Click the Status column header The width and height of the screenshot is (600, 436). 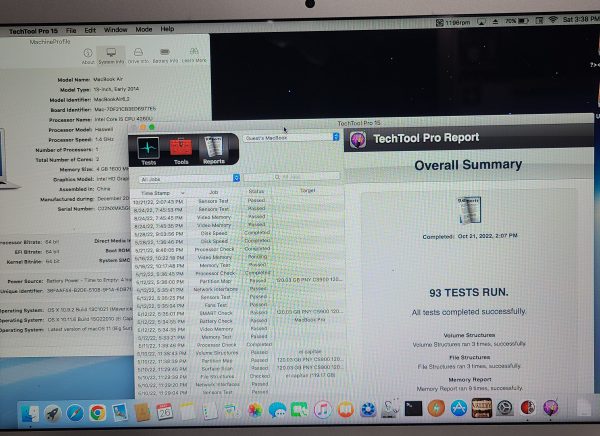[x=257, y=191]
